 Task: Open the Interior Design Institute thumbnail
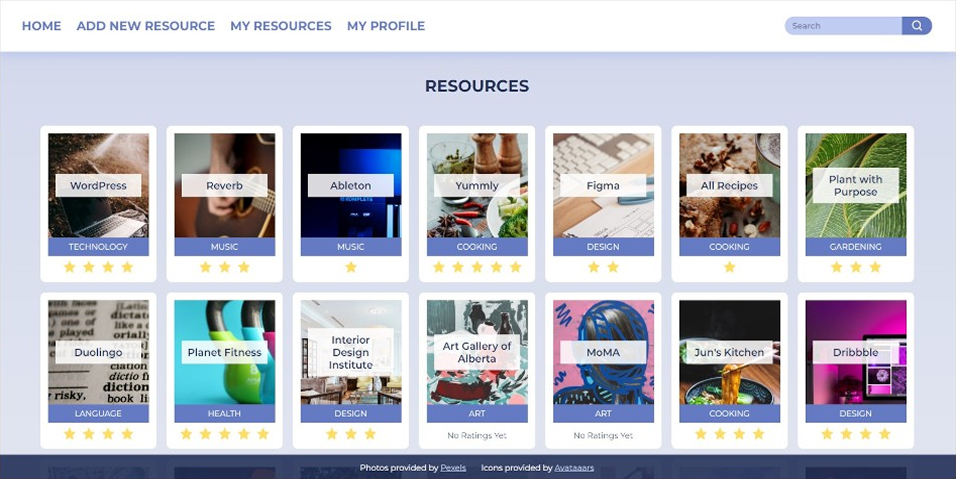pyautogui.click(x=351, y=352)
